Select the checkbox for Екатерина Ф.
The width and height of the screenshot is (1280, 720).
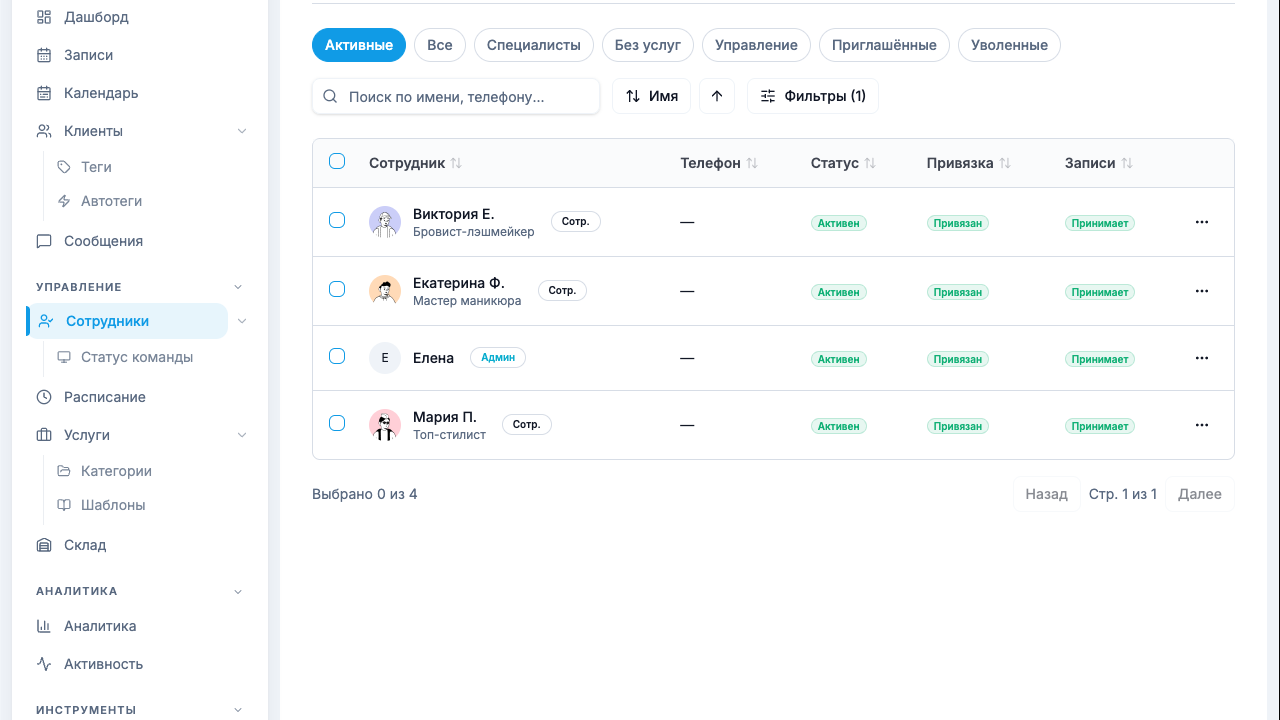point(337,289)
